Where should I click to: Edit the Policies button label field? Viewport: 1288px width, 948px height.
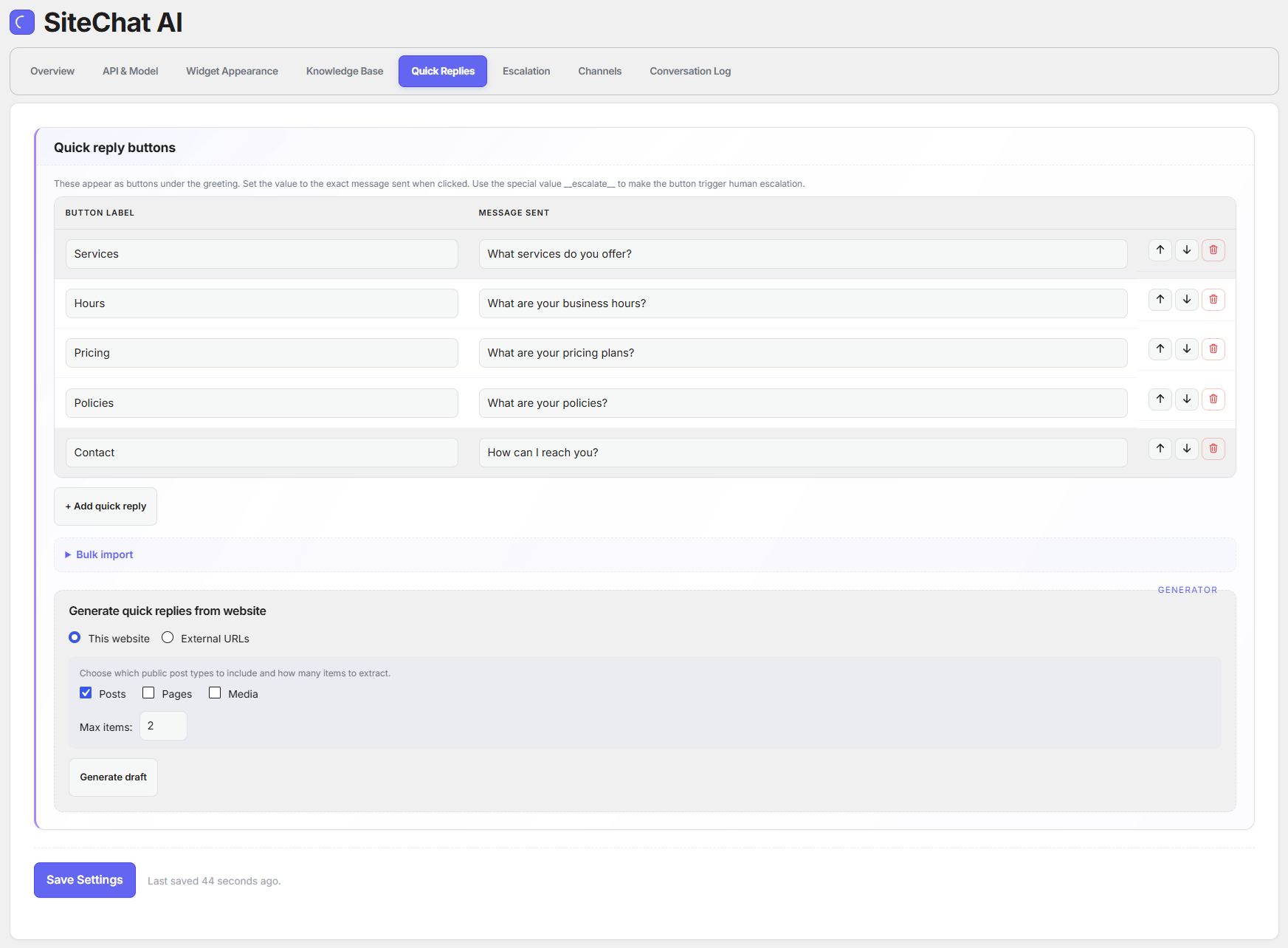[x=262, y=403]
